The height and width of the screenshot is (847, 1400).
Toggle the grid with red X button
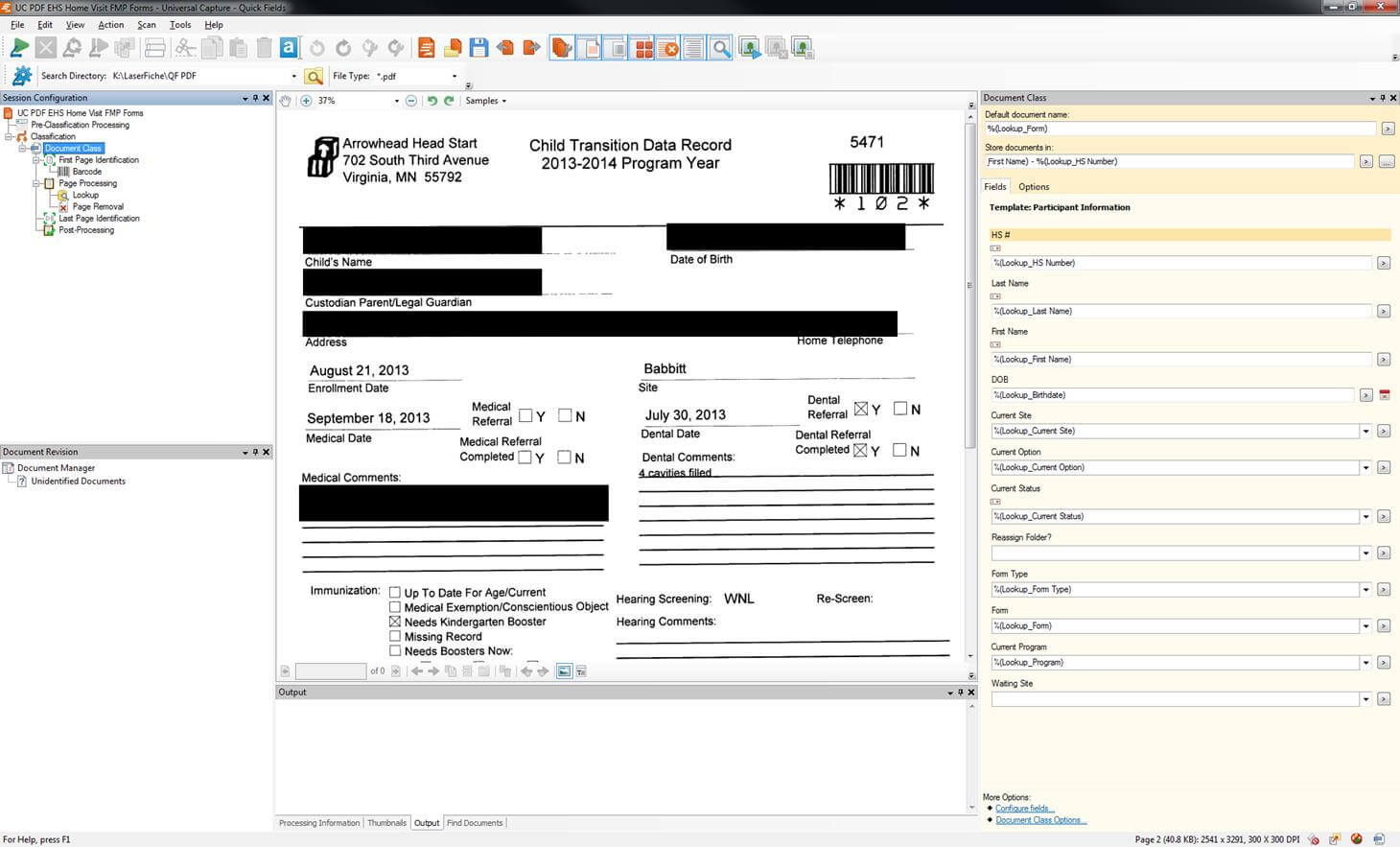pyautogui.click(x=668, y=47)
